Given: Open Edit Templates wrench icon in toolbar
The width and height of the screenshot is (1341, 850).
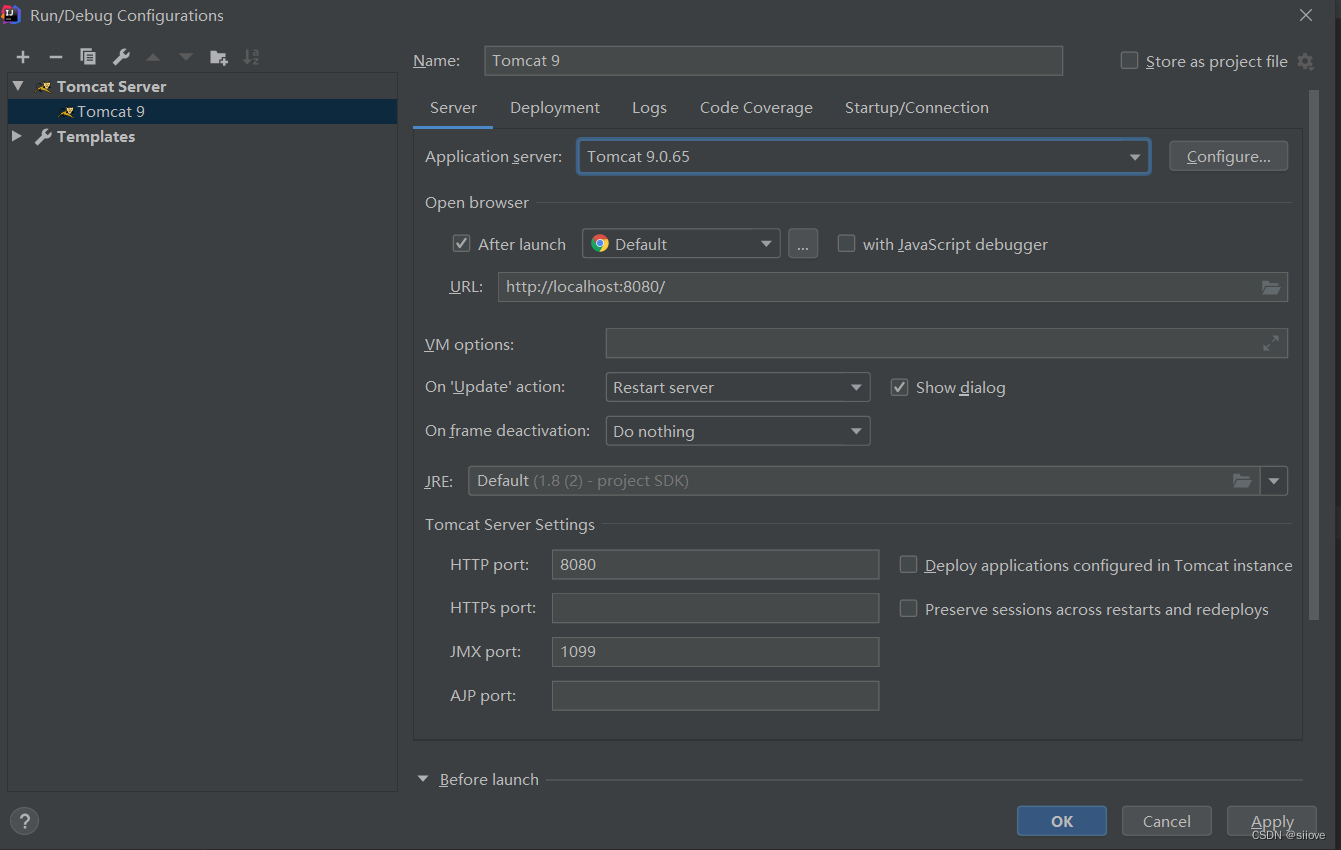Looking at the screenshot, I should (x=121, y=57).
